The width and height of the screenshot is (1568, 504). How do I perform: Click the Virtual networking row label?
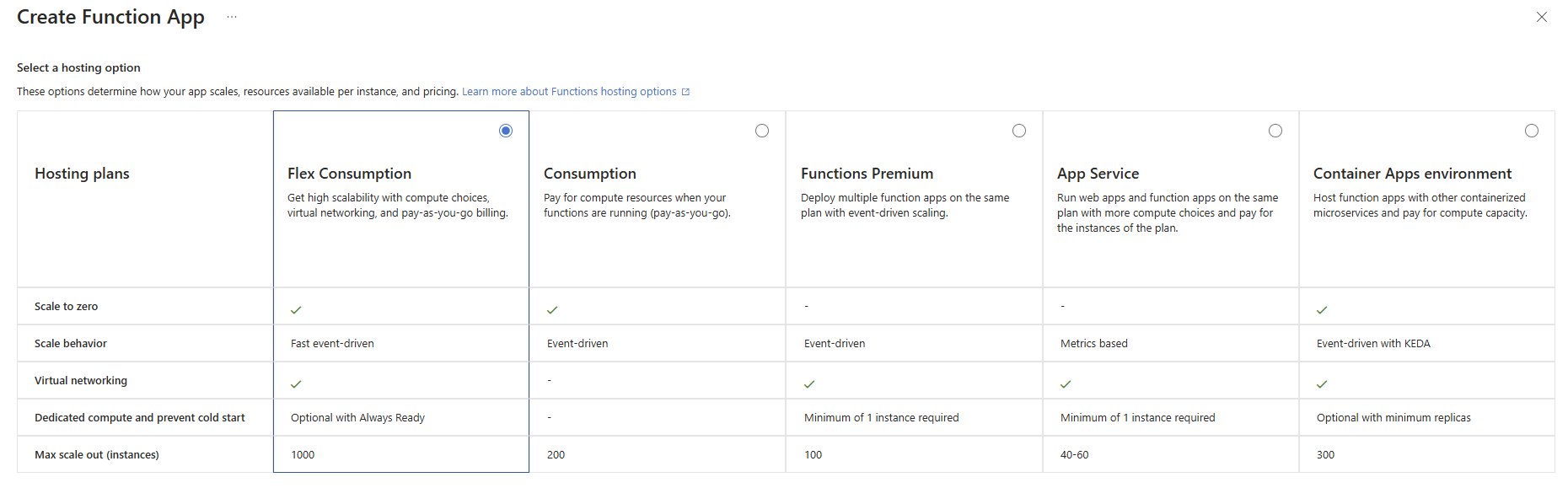pos(81,381)
